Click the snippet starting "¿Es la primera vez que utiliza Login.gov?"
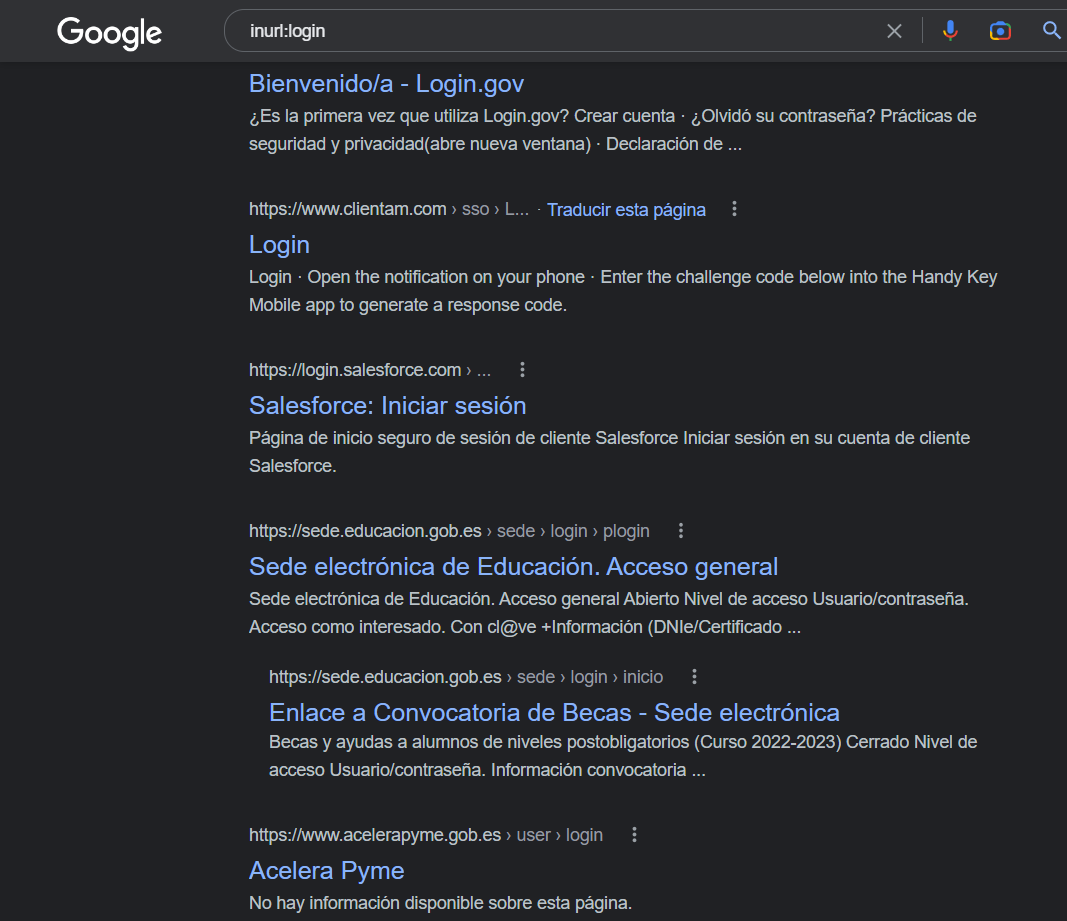Image resolution: width=1067 pixels, height=921 pixels. tap(612, 130)
